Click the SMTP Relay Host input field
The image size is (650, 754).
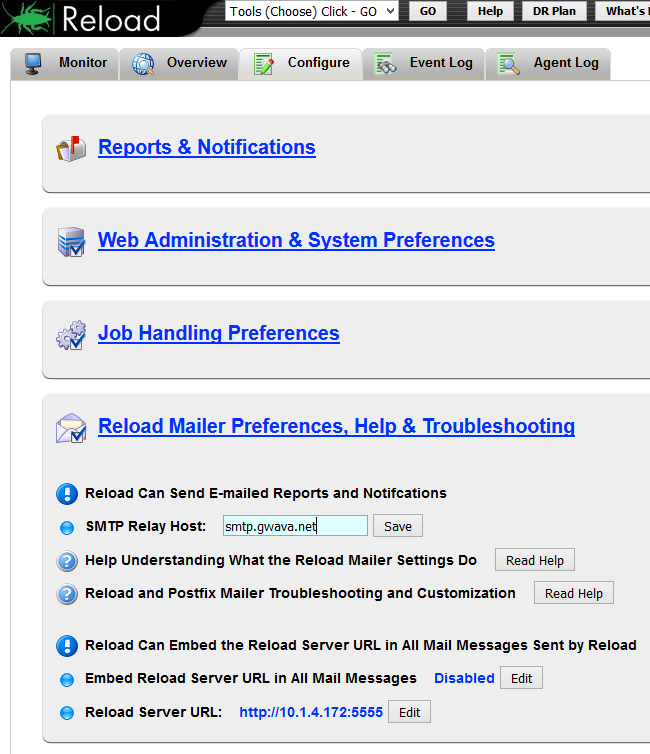pos(295,526)
